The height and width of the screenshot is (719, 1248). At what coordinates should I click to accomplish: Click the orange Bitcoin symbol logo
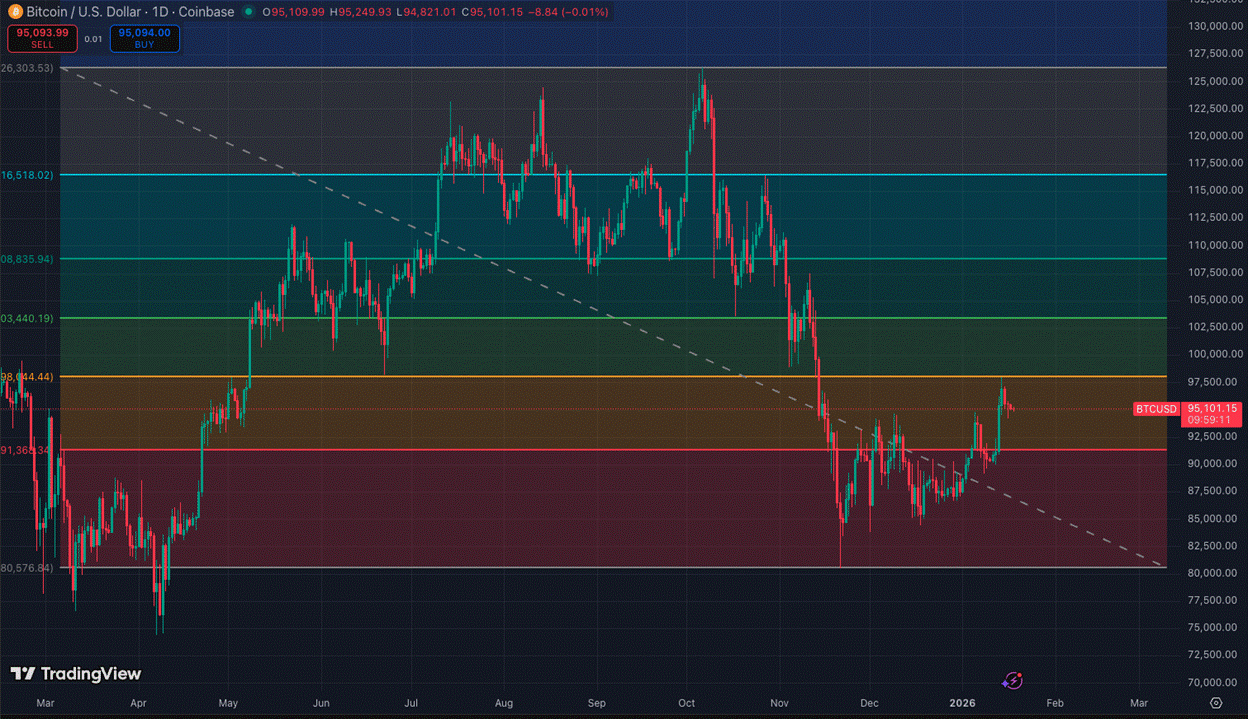13,12
